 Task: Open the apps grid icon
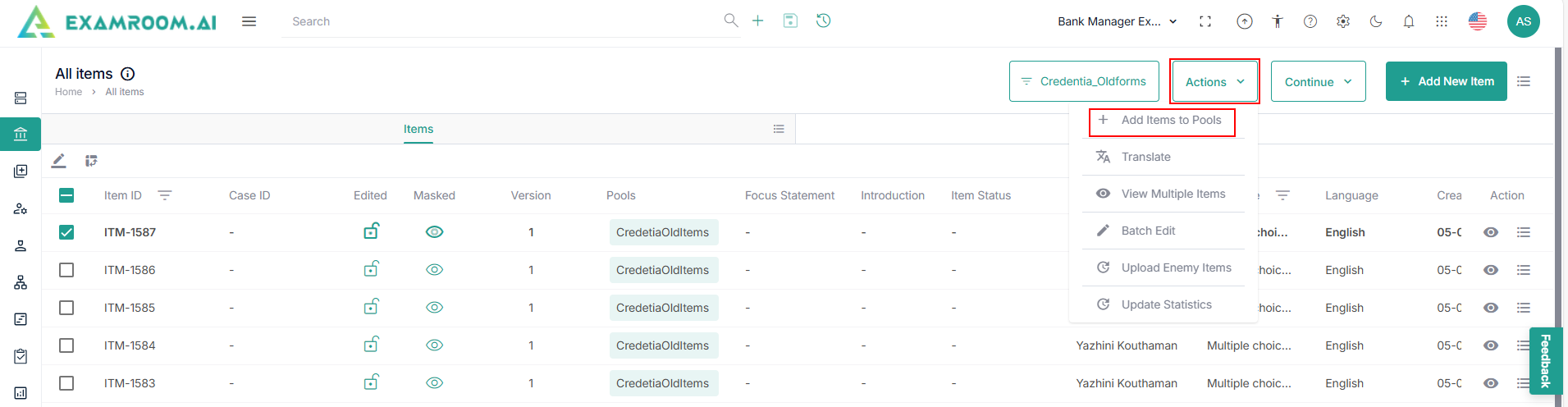(1442, 21)
